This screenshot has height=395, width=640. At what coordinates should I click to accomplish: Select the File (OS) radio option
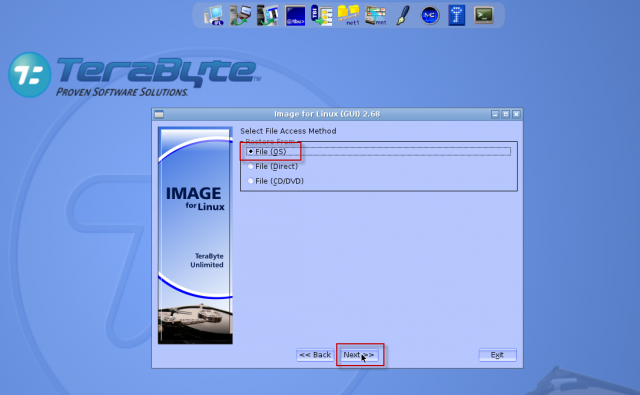267,152
